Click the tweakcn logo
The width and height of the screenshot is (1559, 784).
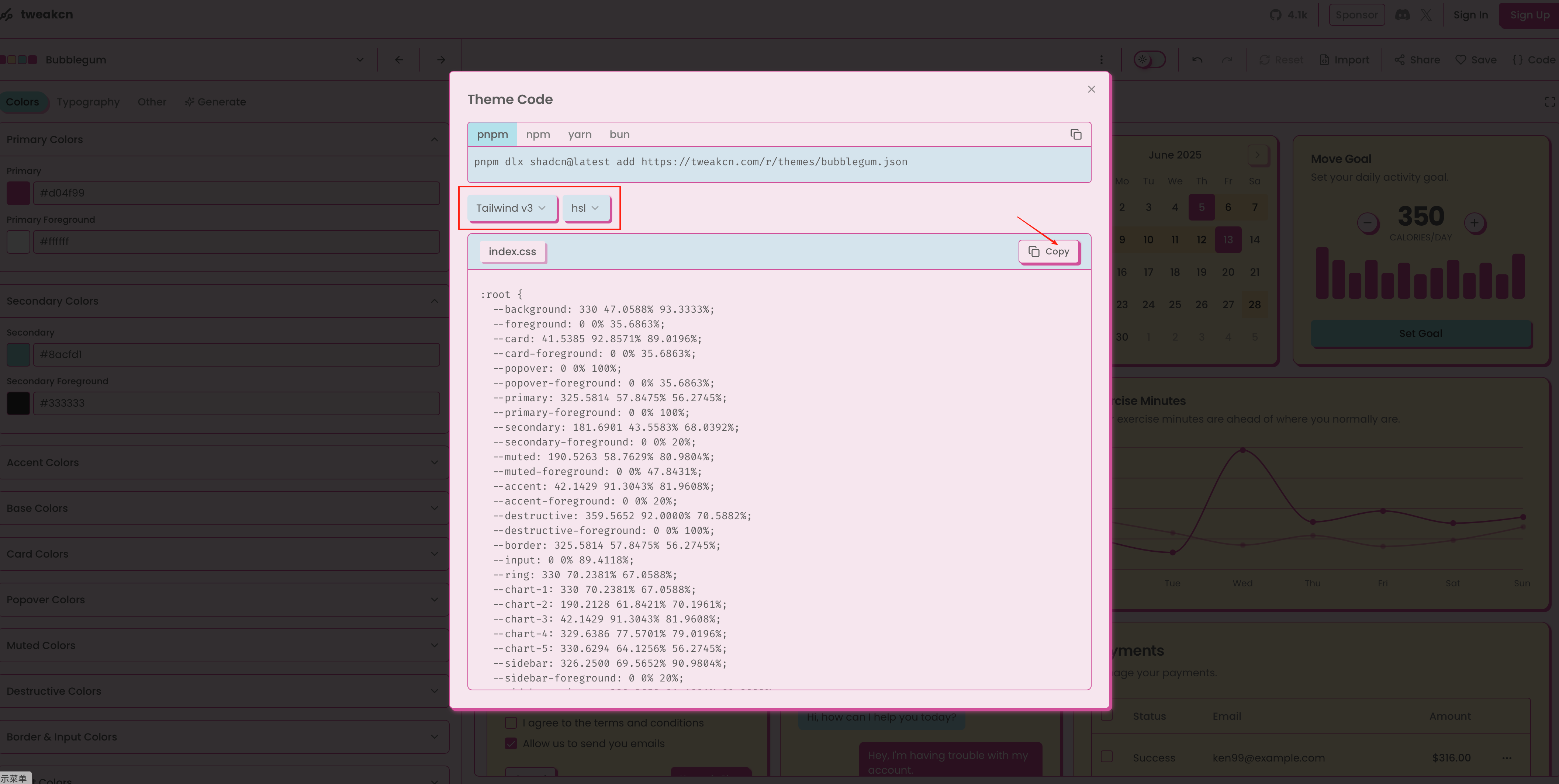[36, 14]
